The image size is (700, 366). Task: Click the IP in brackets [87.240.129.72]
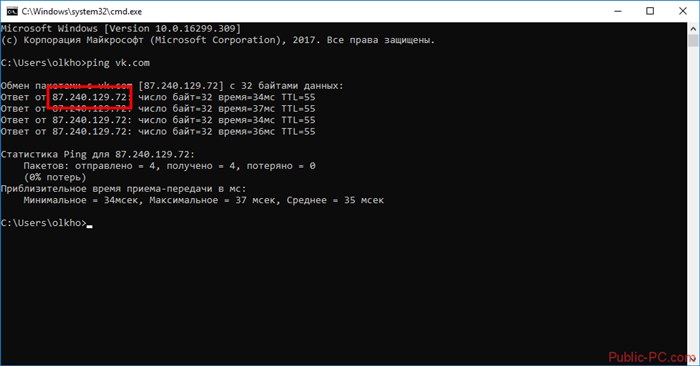tap(181, 86)
